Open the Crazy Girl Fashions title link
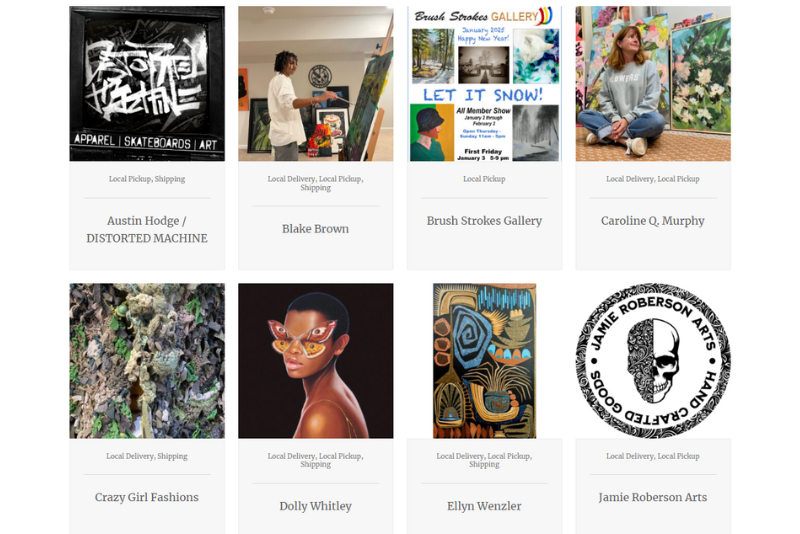Viewport: 800px width, 534px height. point(147,497)
